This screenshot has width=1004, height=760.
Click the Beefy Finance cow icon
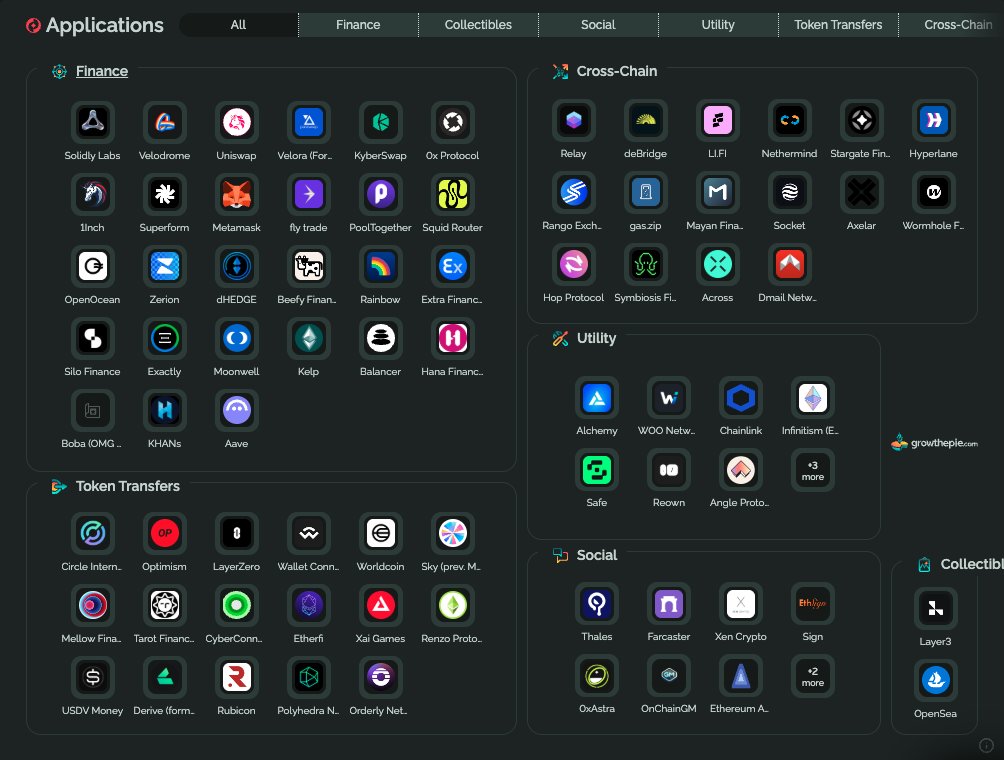click(x=309, y=266)
